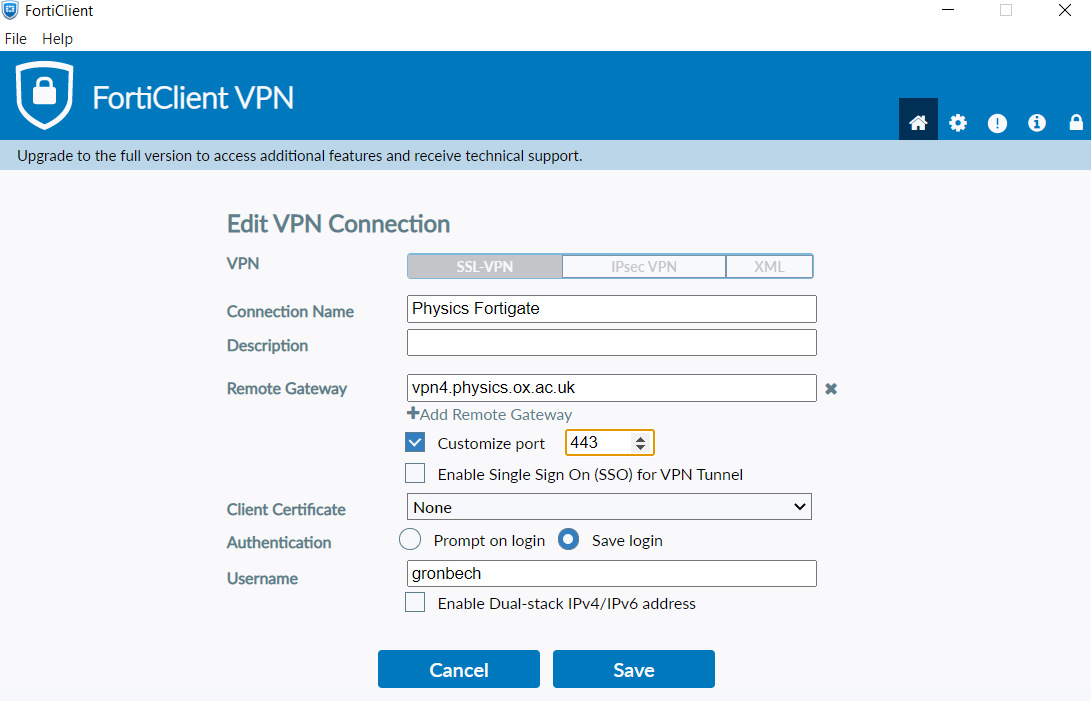Switch to the IPsec VPN tab
The image size is (1091, 701).
click(x=643, y=266)
